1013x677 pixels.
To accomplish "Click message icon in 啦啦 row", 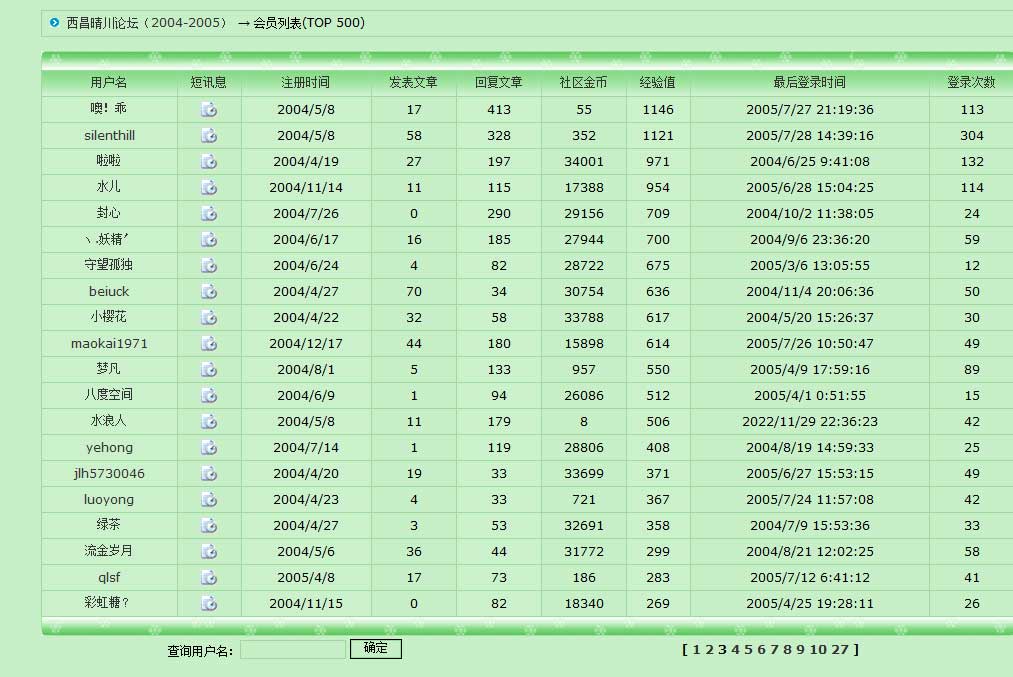I will pyautogui.click(x=209, y=161).
